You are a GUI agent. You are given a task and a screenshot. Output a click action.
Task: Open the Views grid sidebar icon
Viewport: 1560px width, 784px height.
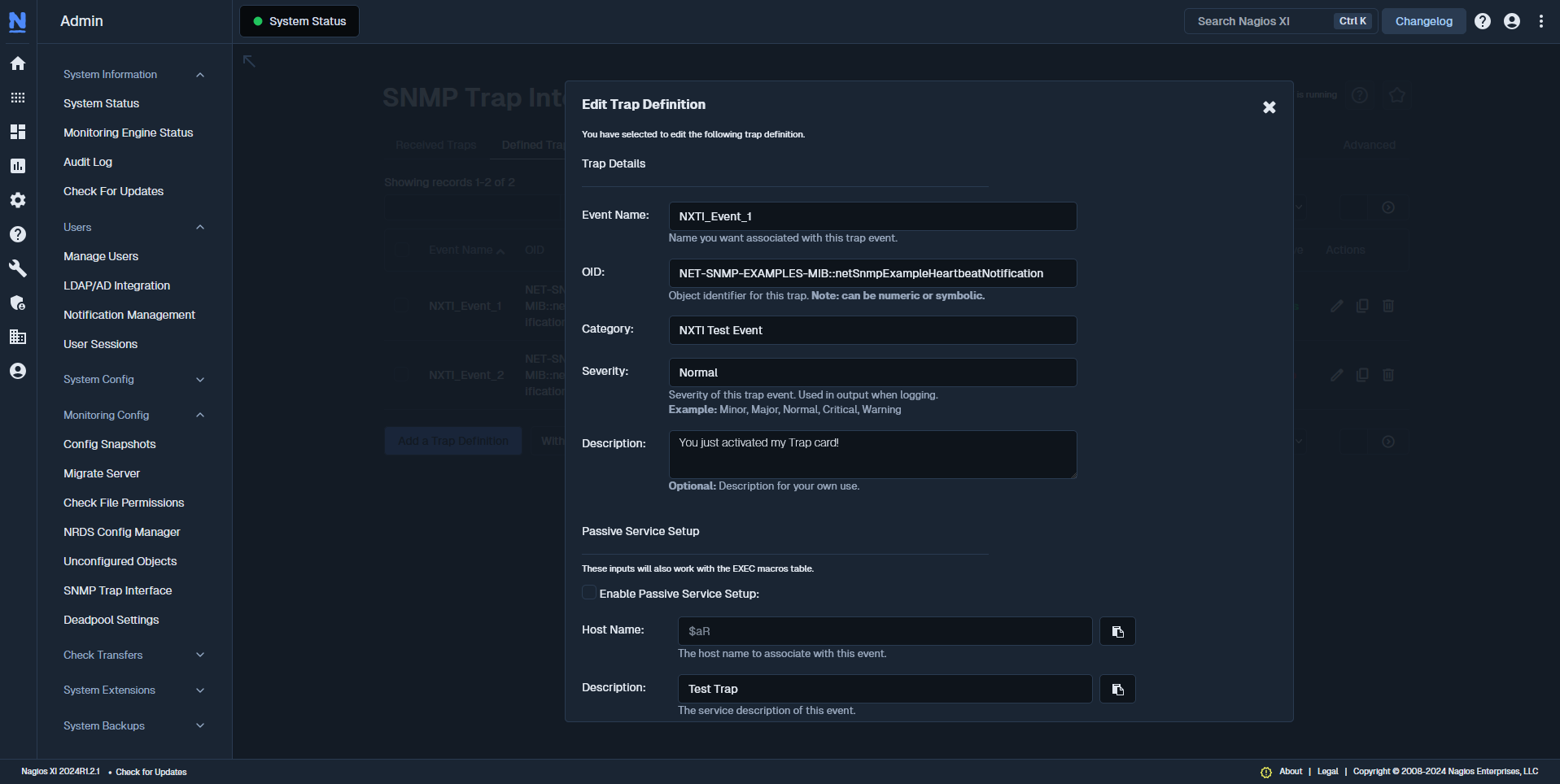click(18, 98)
